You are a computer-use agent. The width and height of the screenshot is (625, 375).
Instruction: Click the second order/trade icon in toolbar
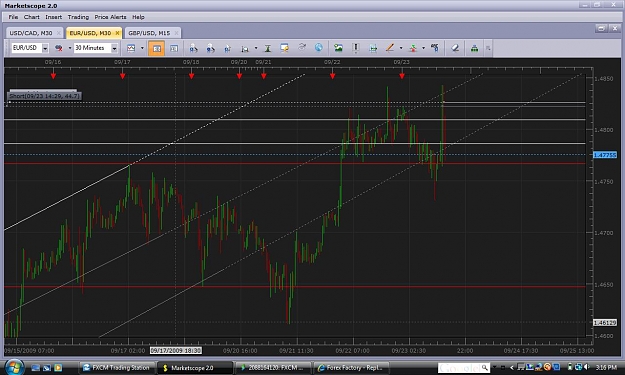(210, 48)
